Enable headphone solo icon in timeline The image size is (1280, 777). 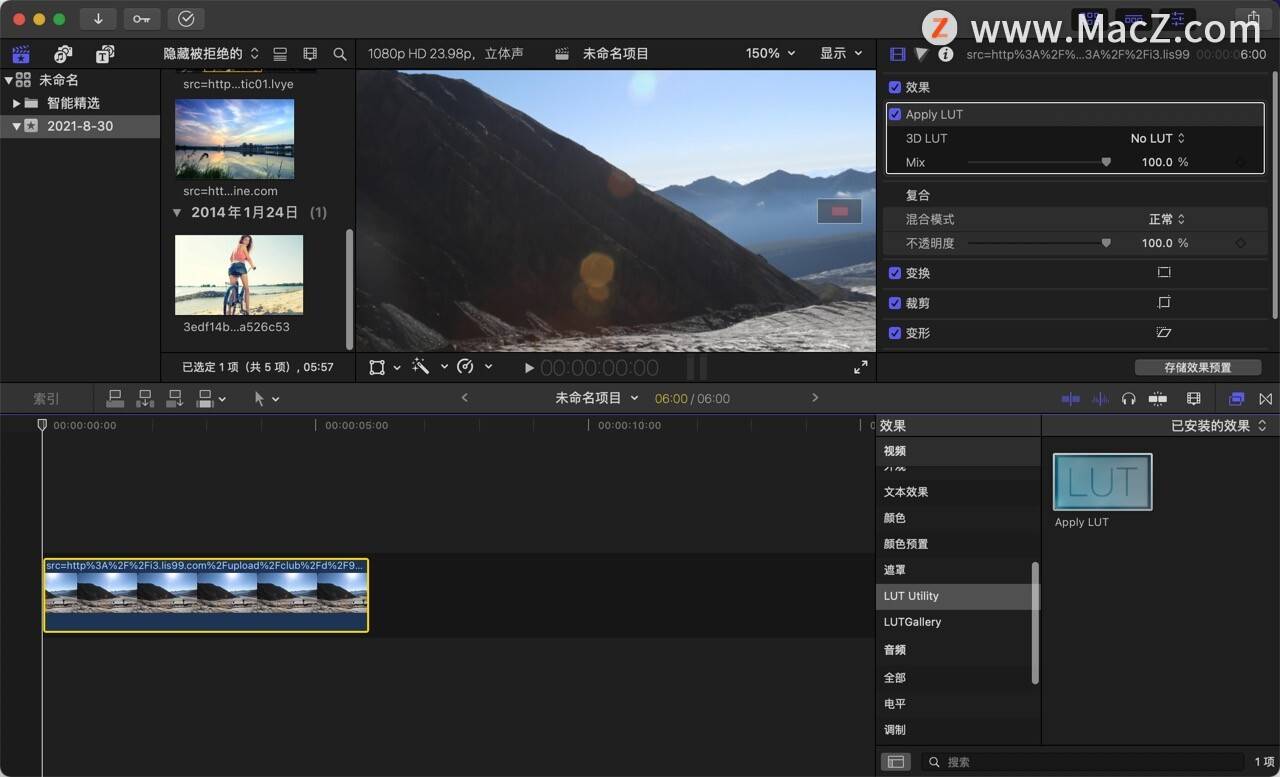[x=1129, y=398]
